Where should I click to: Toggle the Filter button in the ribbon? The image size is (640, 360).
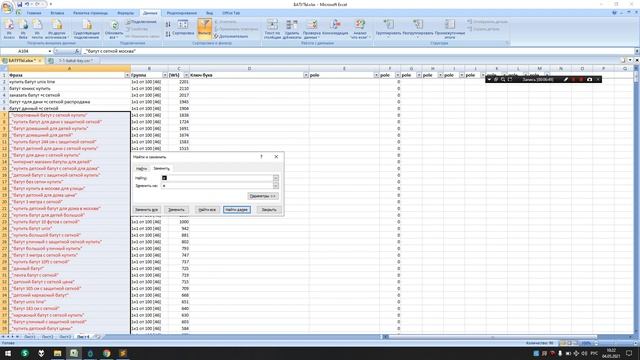pos(204,28)
